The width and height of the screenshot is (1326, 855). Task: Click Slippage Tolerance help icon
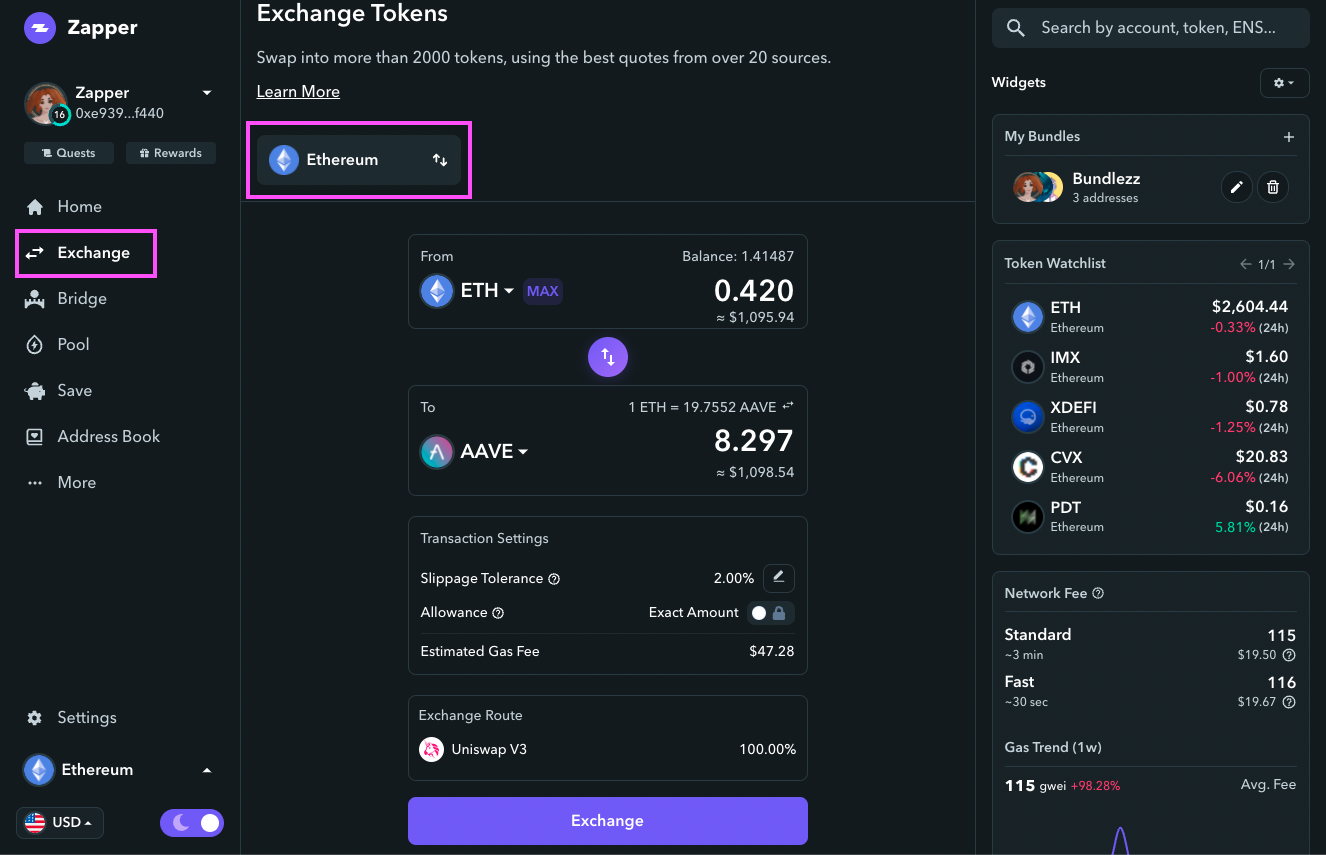[554, 579]
